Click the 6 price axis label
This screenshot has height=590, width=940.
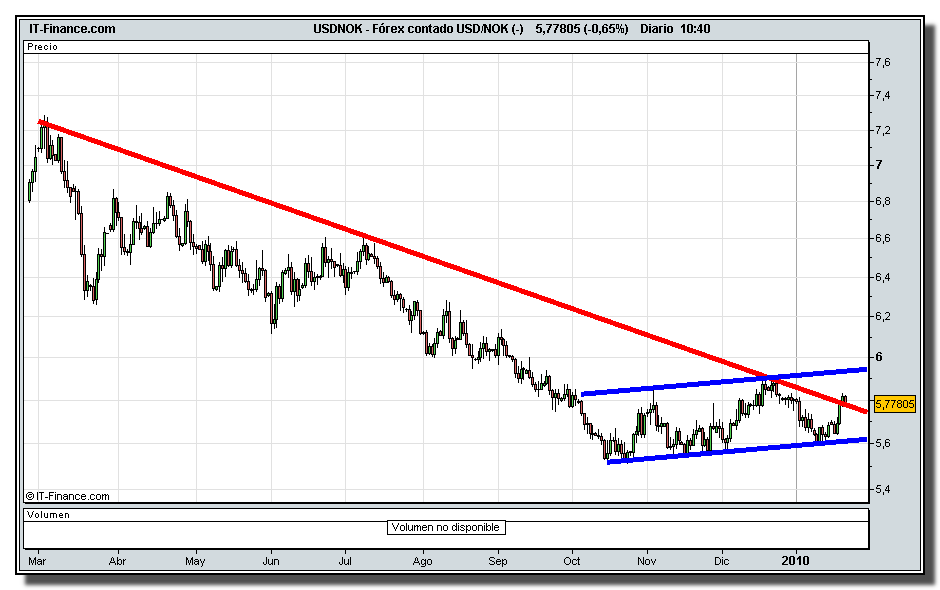pyautogui.click(x=879, y=357)
